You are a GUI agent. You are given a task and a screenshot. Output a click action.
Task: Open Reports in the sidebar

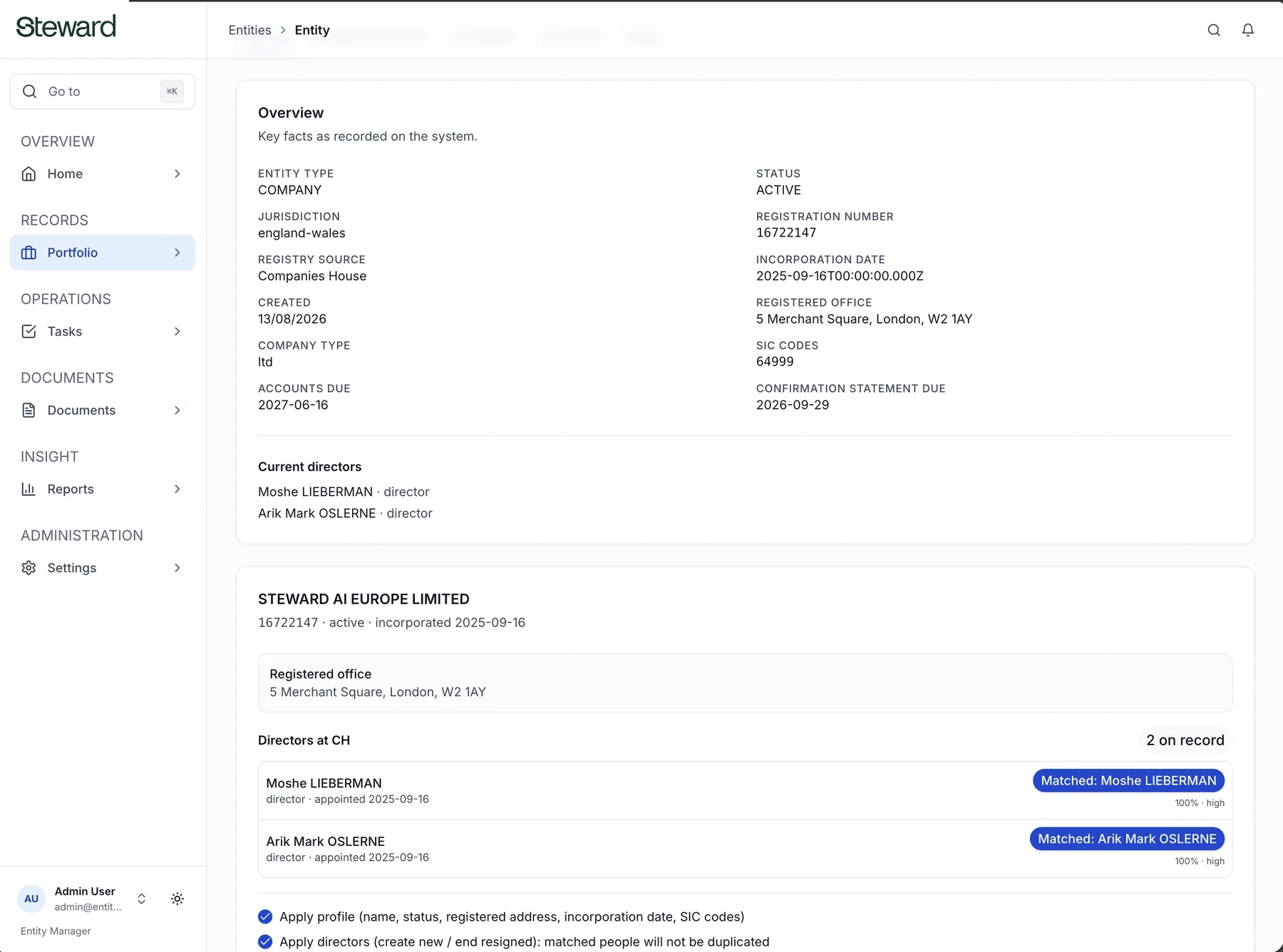103,489
